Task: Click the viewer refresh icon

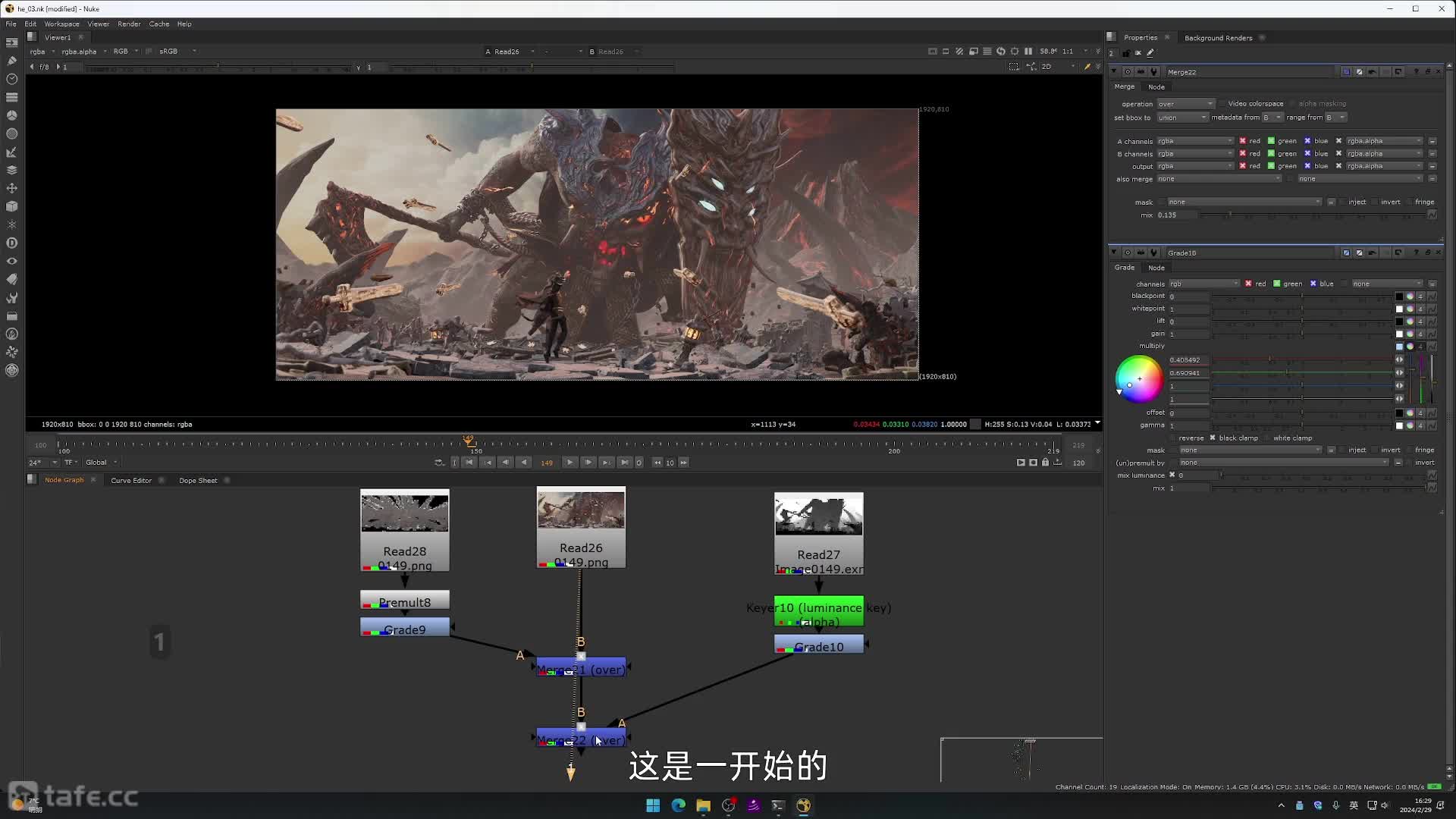Action: click(1001, 52)
